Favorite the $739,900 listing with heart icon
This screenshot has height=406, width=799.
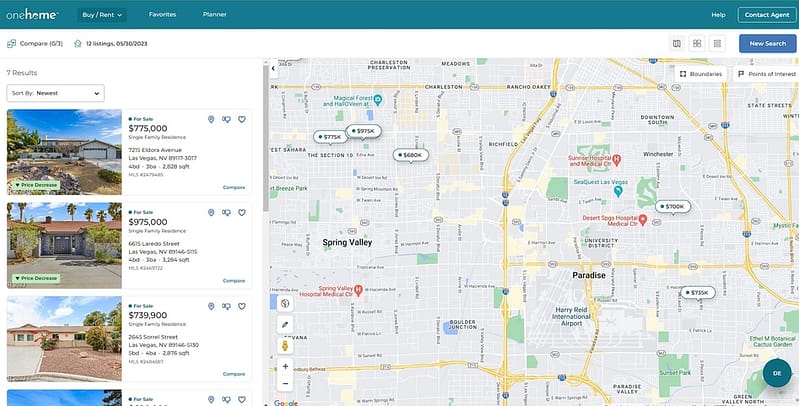(x=242, y=306)
